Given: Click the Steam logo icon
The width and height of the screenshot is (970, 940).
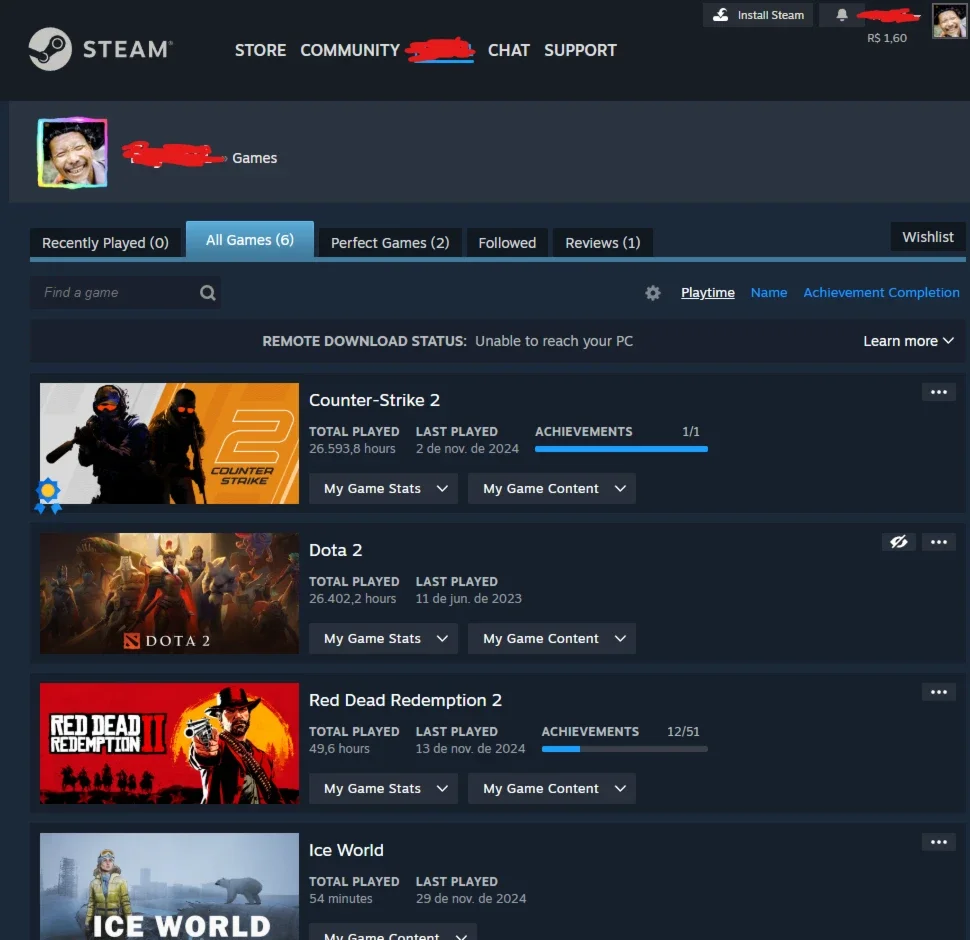Looking at the screenshot, I should (50, 49).
